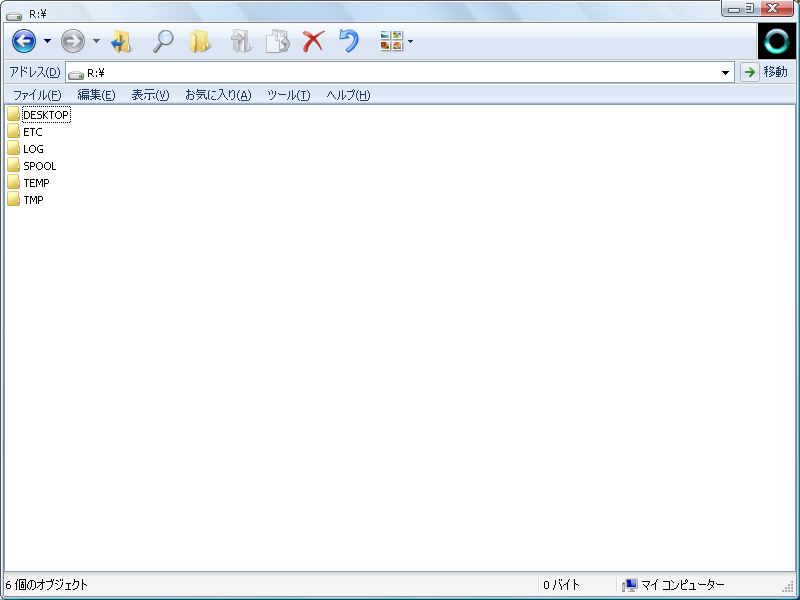Click the 6 個のオブジェクト status text
This screenshot has width=800, height=600.
(x=46, y=585)
